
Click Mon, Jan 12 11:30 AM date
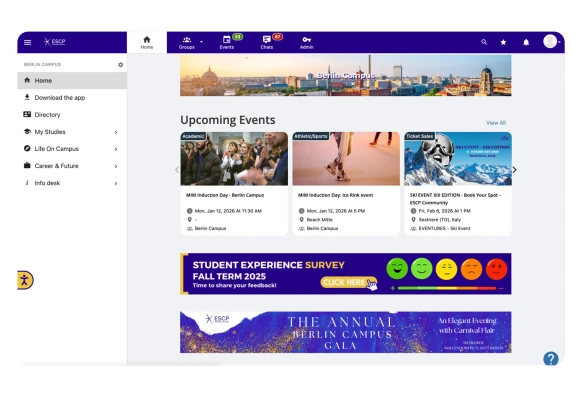[228, 211]
